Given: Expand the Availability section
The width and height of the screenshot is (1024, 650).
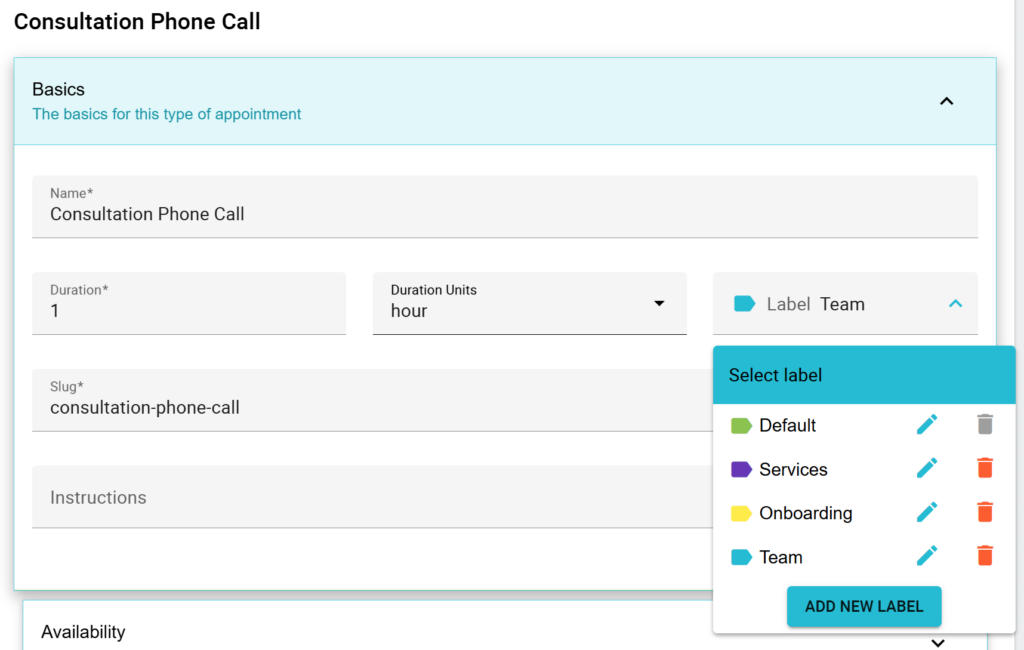Looking at the screenshot, I should click(937, 642).
